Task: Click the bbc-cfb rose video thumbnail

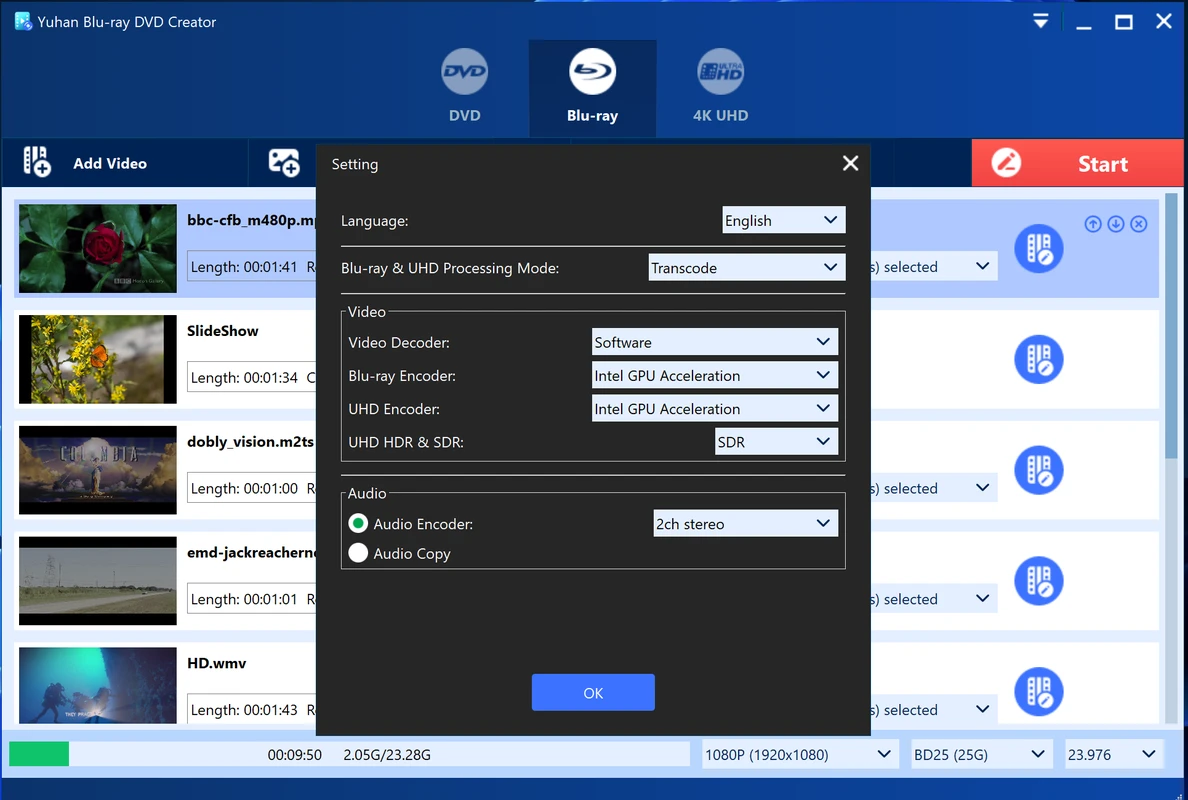Action: tap(98, 248)
